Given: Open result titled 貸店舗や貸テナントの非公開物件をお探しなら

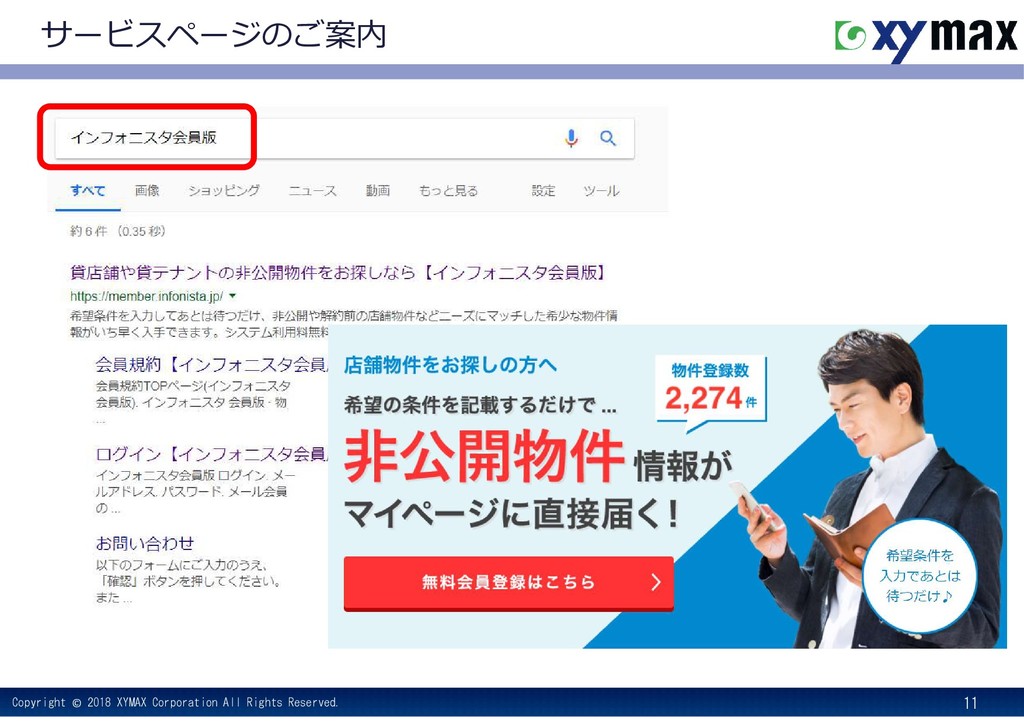Looking at the screenshot, I should [338, 272].
